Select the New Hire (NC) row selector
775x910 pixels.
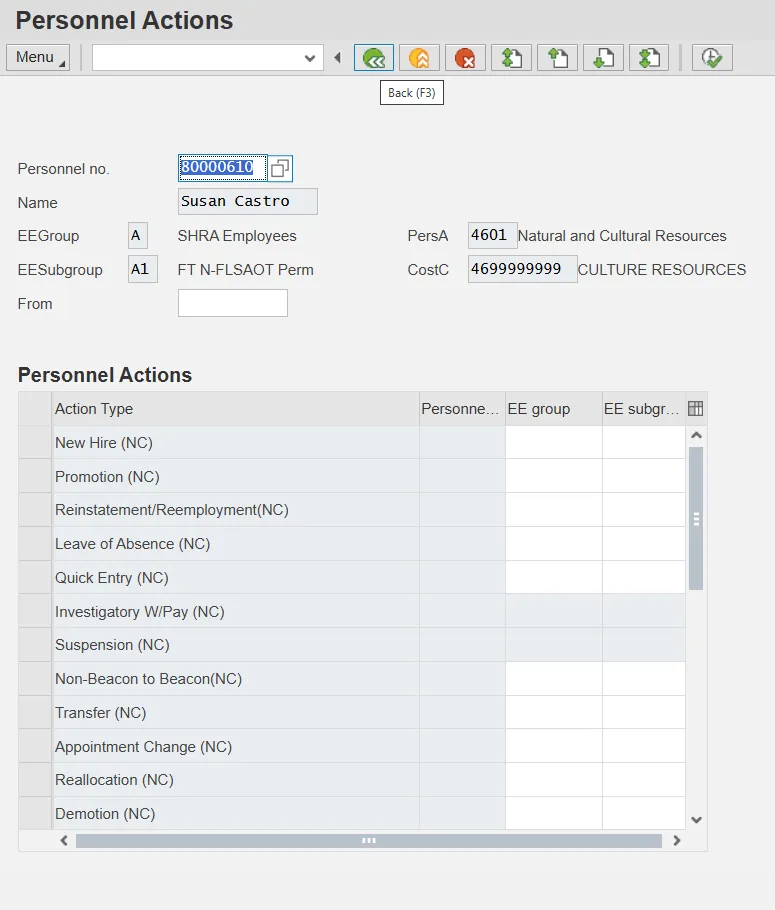coord(35,443)
